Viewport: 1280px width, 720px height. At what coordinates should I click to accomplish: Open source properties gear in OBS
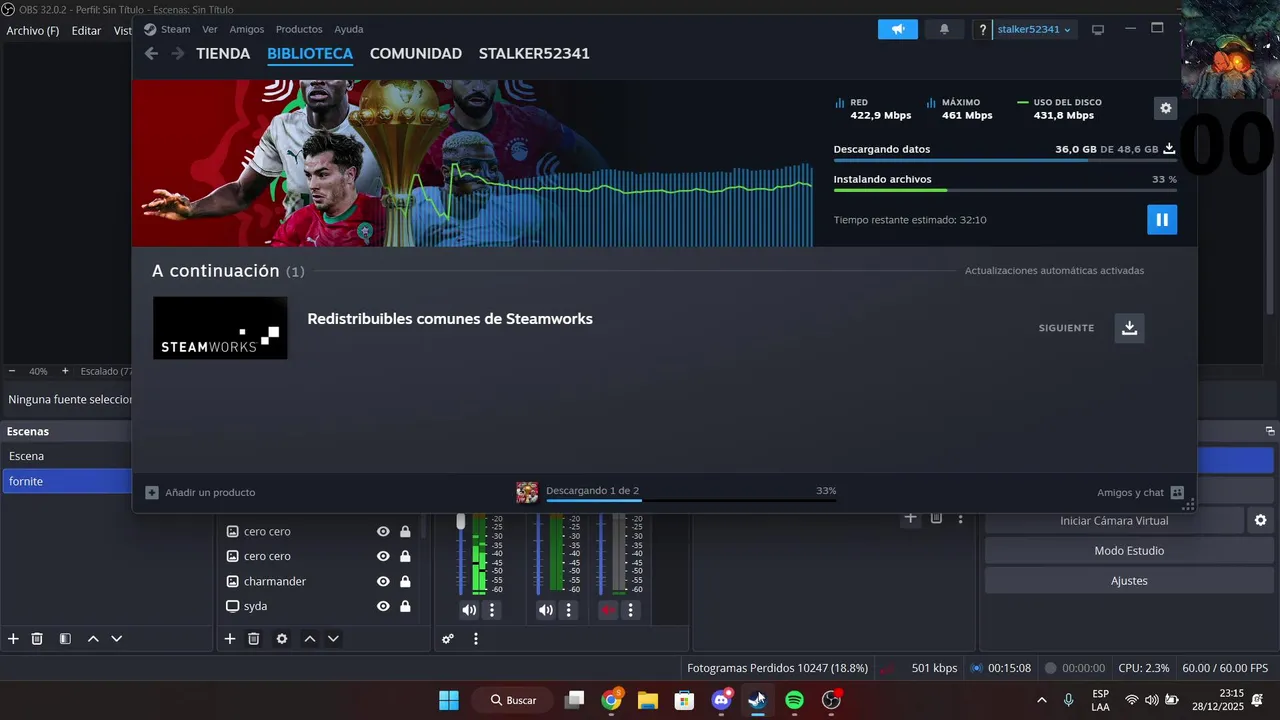pyautogui.click(x=282, y=638)
